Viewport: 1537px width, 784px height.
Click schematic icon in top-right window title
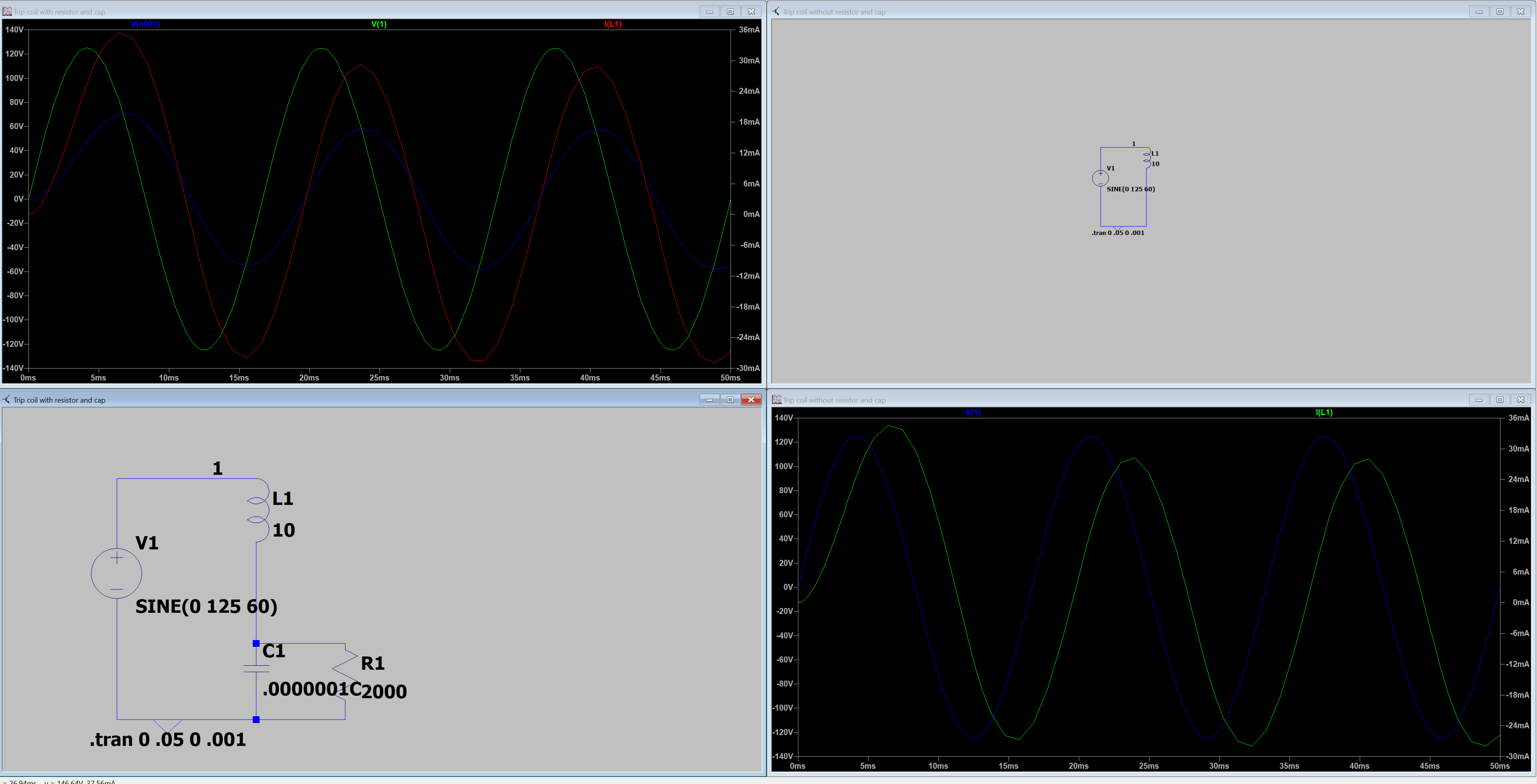pyautogui.click(x=776, y=11)
